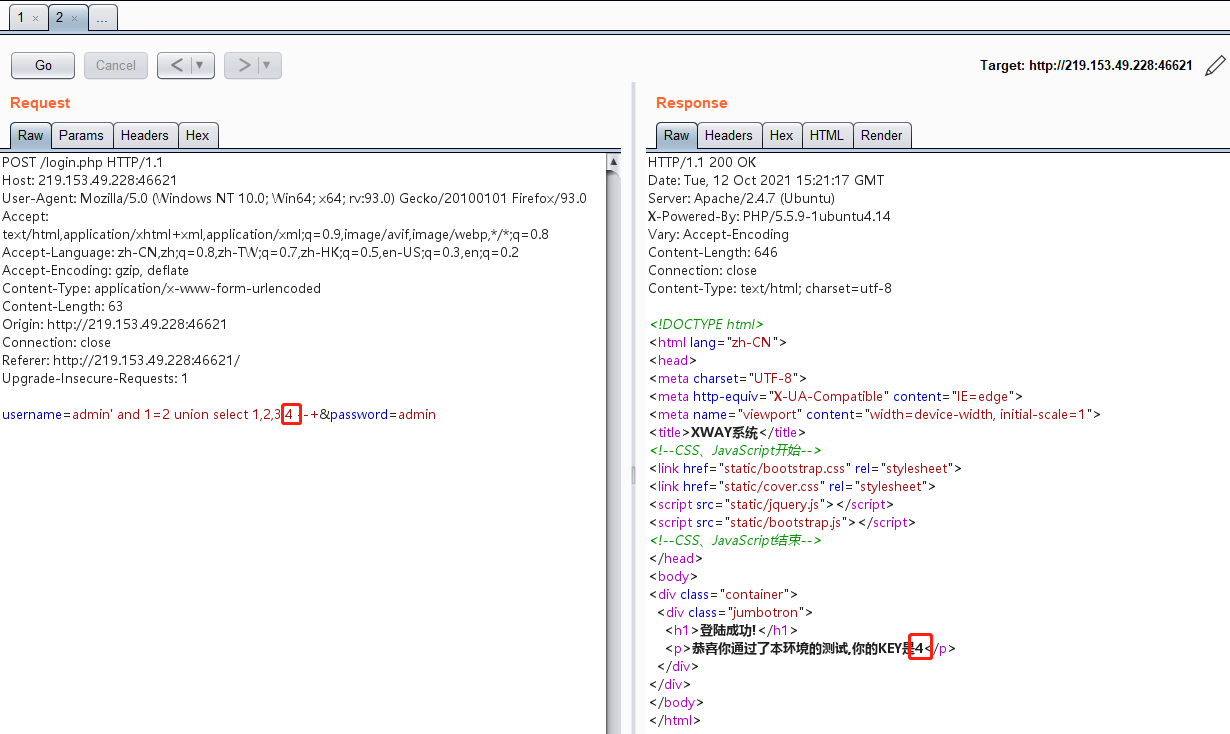This screenshot has height=734, width=1230.
Task: Click the meta viewport line
Action: pyautogui.click(x=874, y=414)
